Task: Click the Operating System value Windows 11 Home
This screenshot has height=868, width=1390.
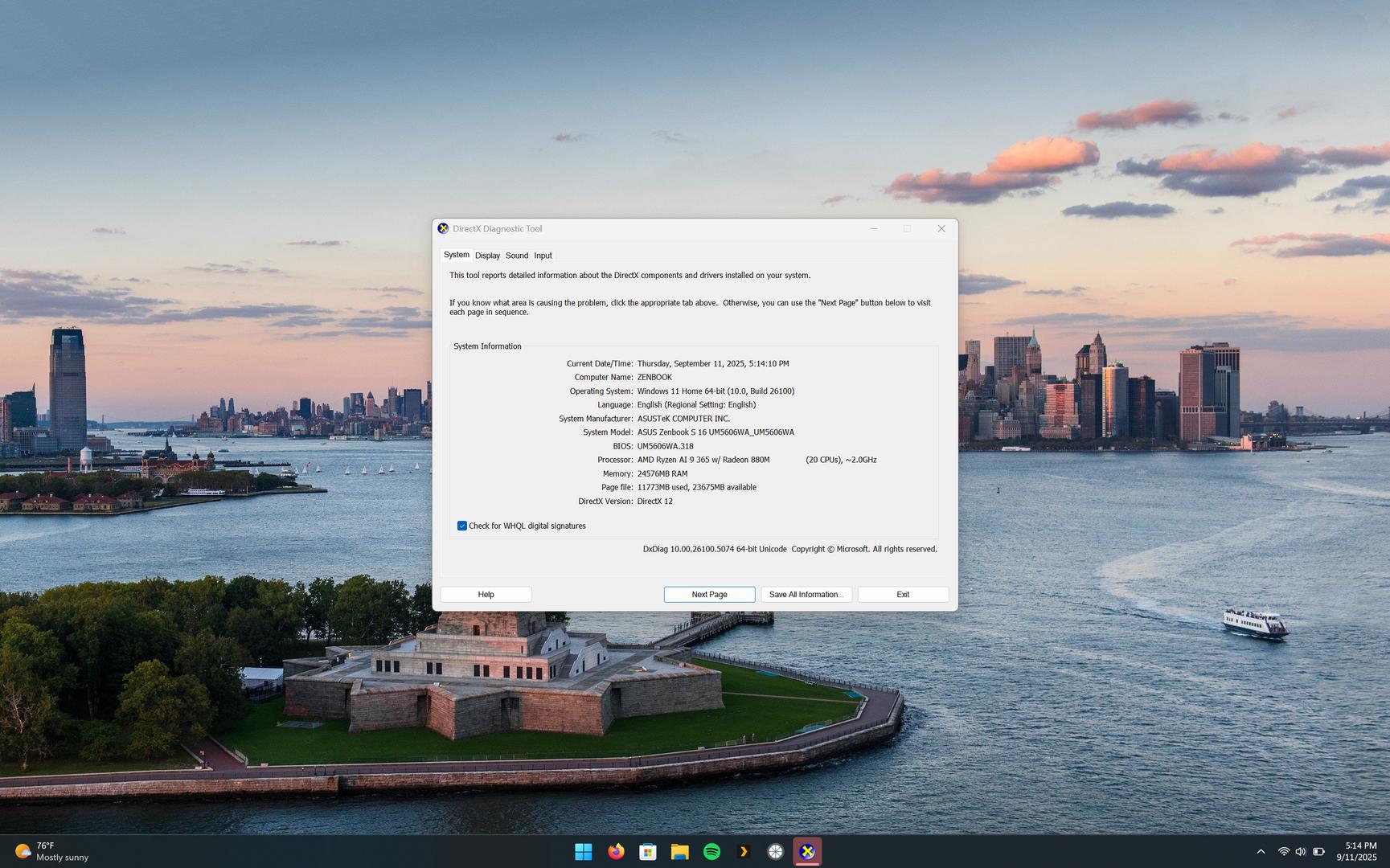Action: click(716, 391)
